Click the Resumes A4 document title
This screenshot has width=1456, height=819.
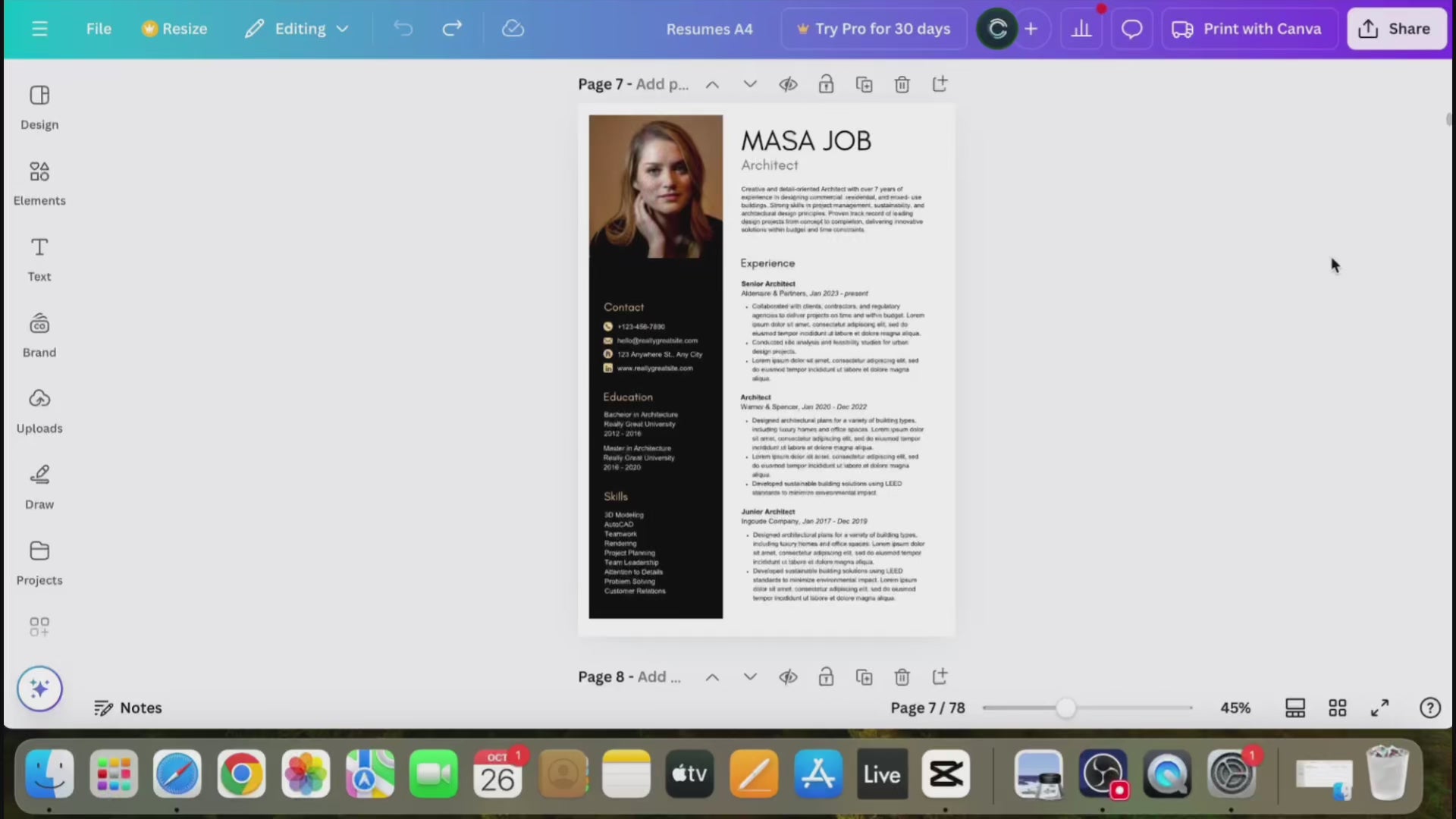tap(709, 29)
